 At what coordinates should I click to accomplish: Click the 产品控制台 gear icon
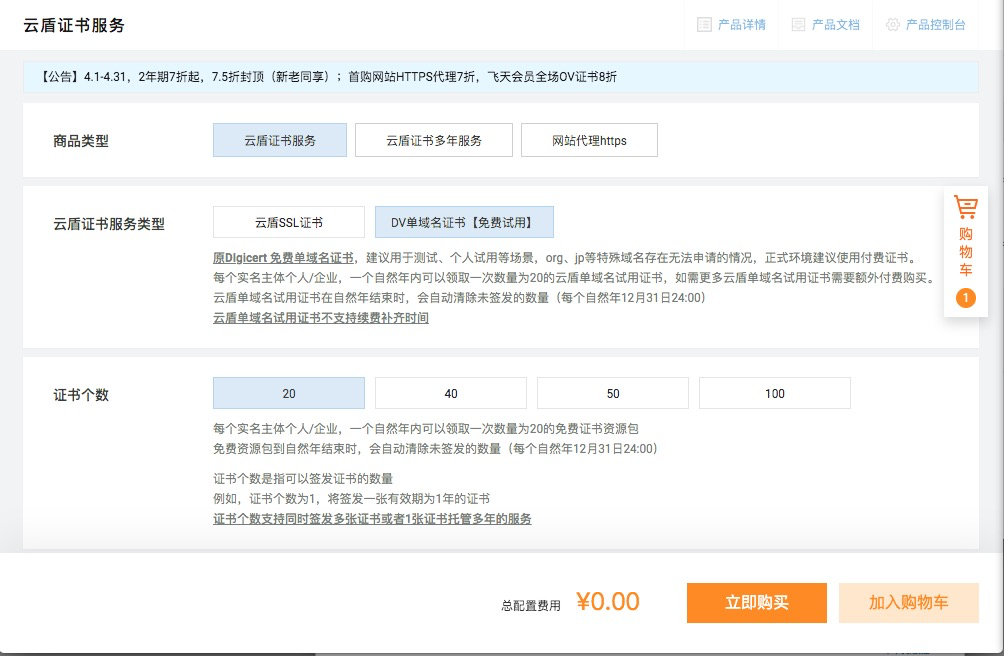892,25
